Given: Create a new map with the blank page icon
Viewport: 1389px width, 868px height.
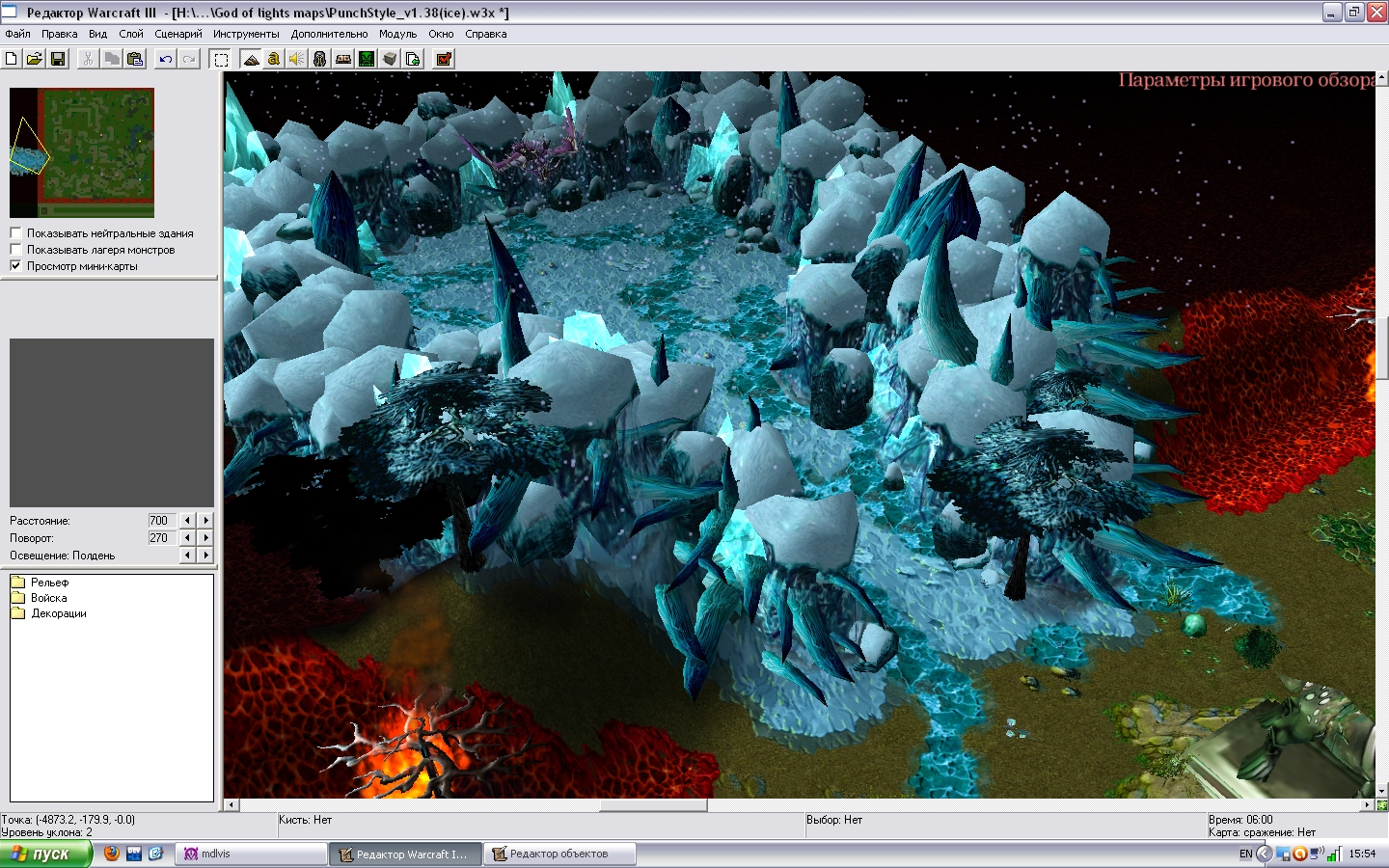Looking at the screenshot, I should click(12, 59).
